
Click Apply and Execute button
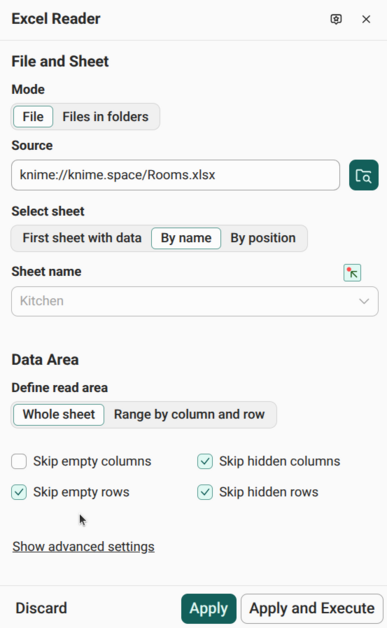312,608
